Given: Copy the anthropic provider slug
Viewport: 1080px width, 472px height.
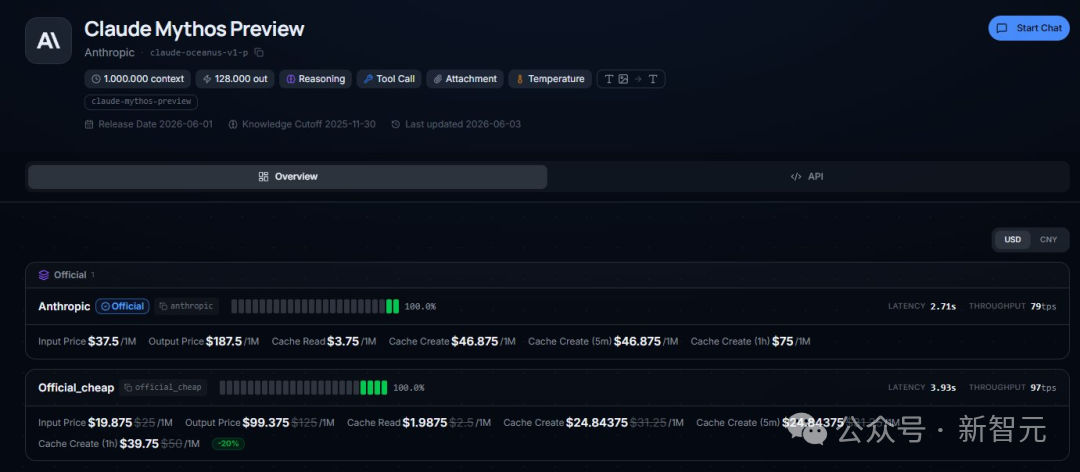Looking at the screenshot, I should pyautogui.click(x=187, y=306).
